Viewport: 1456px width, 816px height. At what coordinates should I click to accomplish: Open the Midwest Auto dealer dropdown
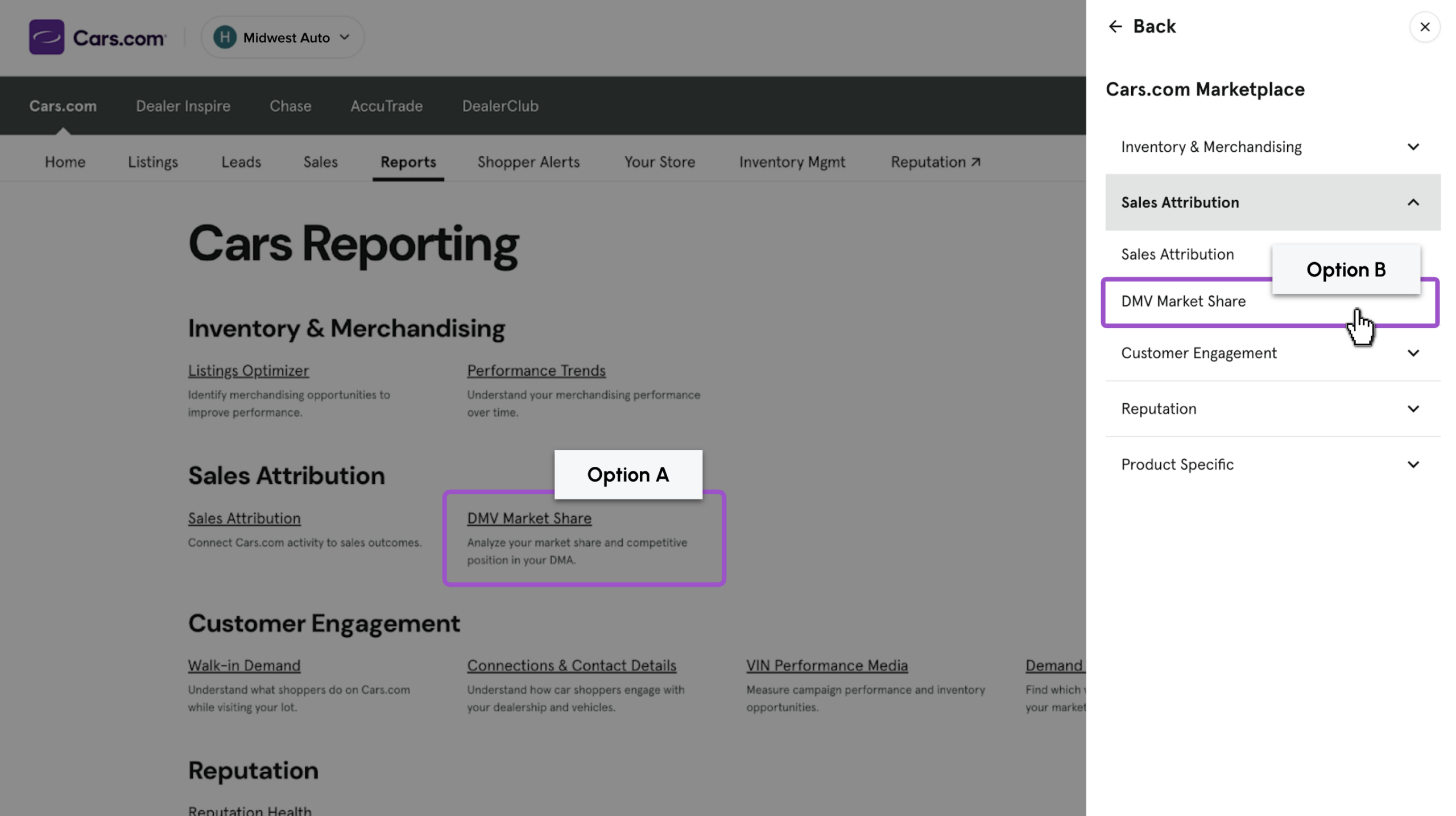pos(283,38)
